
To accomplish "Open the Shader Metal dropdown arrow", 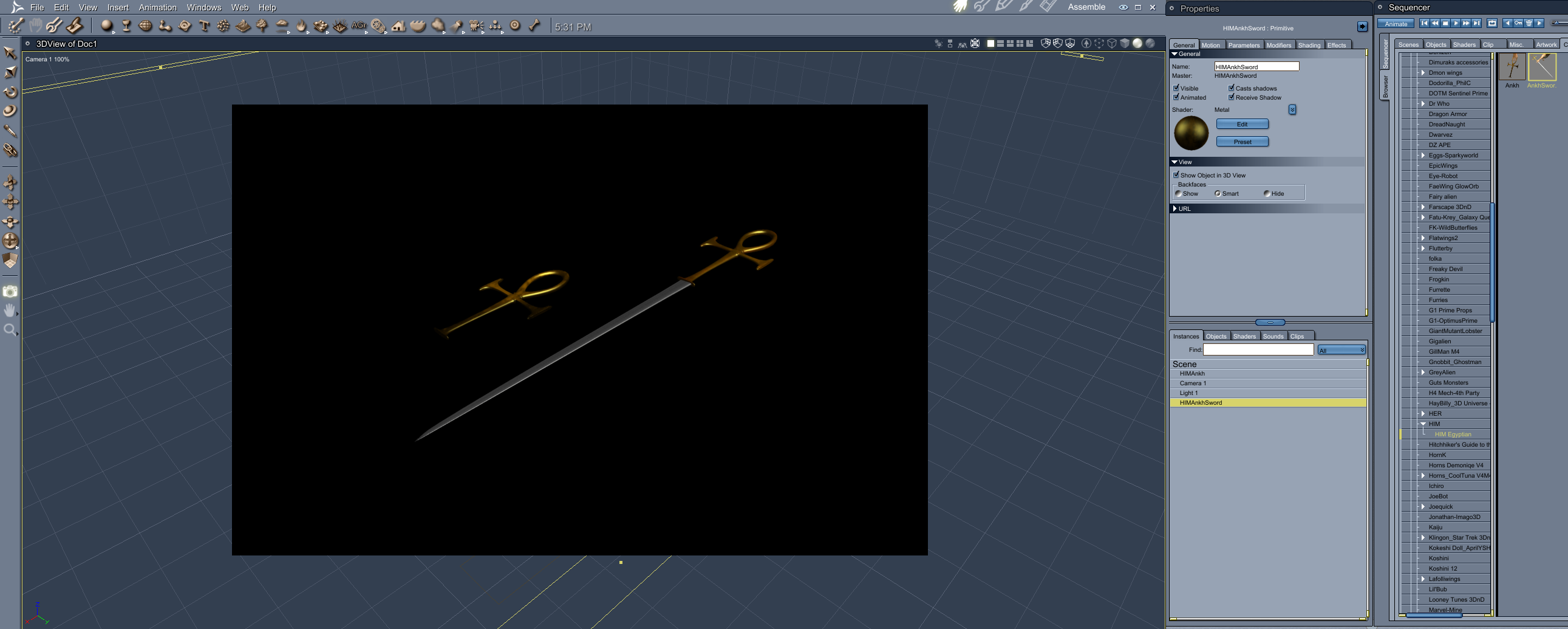I will point(1292,109).
